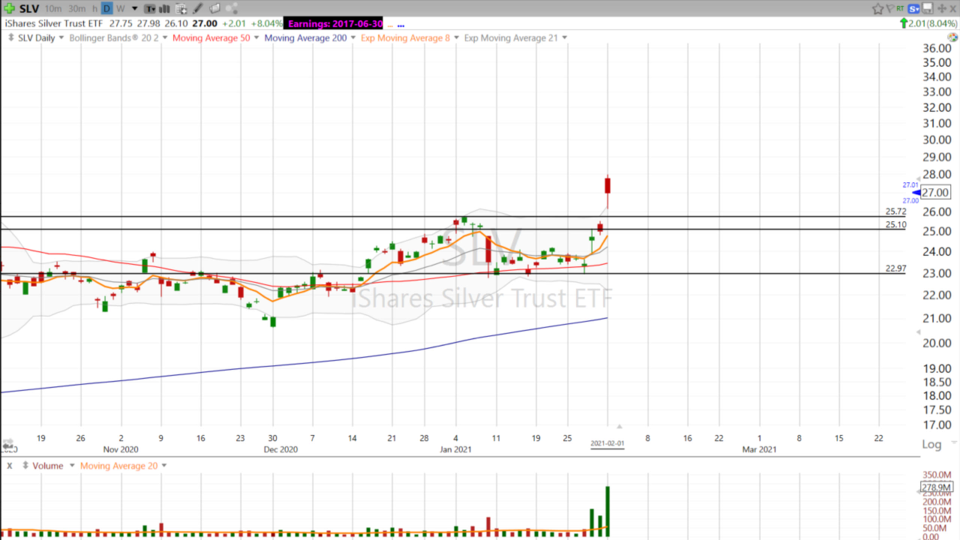Click the scroll arrows icon at chart bottom-left
Viewport: 960px width, 540px height.
(x=8, y=443)
